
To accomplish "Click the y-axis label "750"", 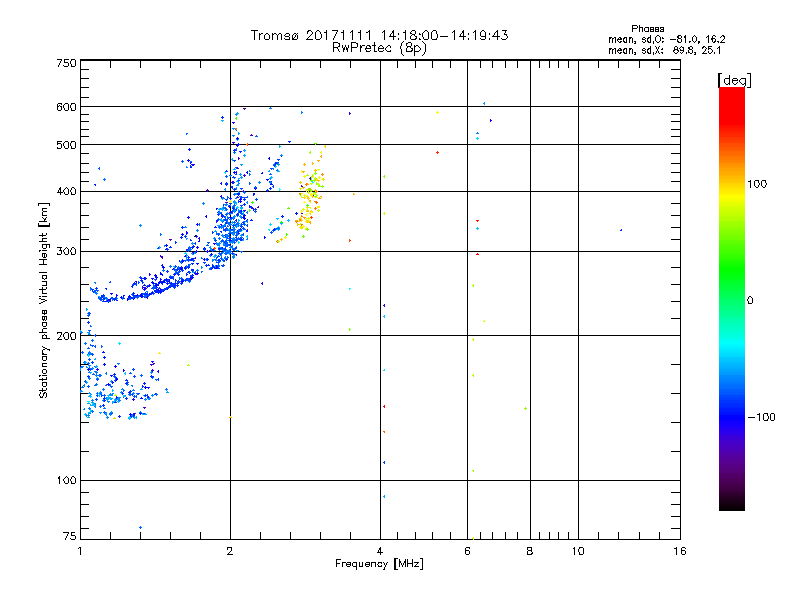I will pyautogui.click(x=66, y=63).
